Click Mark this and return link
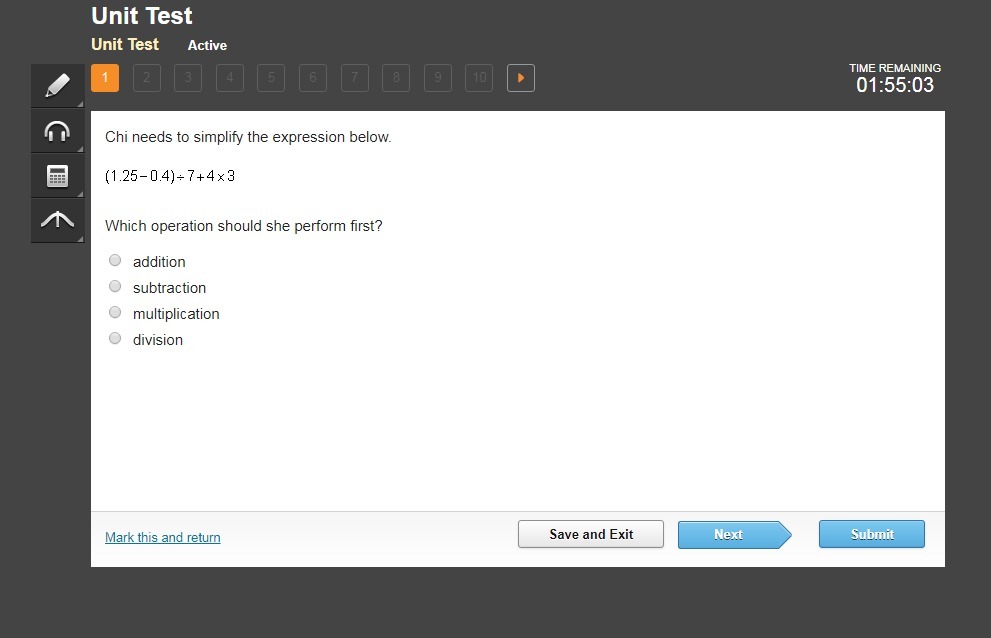 point(163,537)
